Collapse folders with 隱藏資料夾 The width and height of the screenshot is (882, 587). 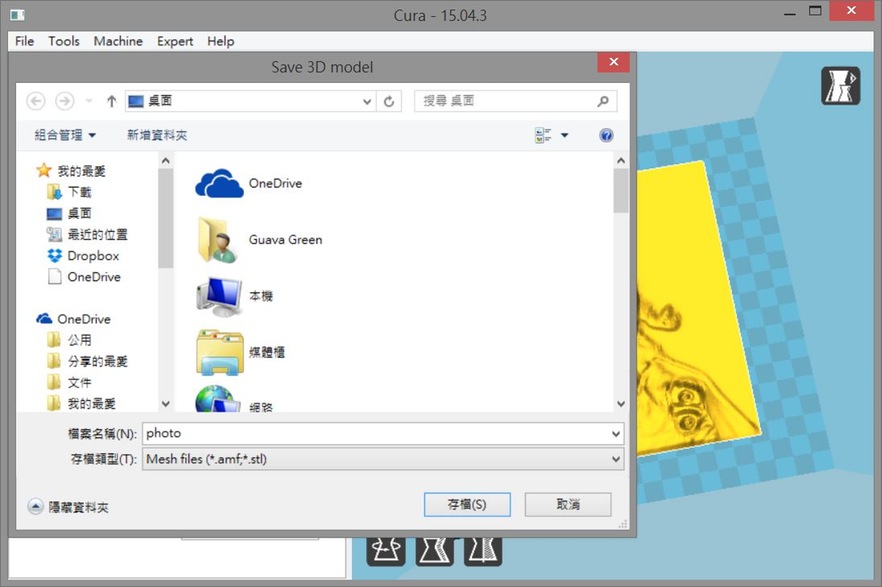(68, 507)
